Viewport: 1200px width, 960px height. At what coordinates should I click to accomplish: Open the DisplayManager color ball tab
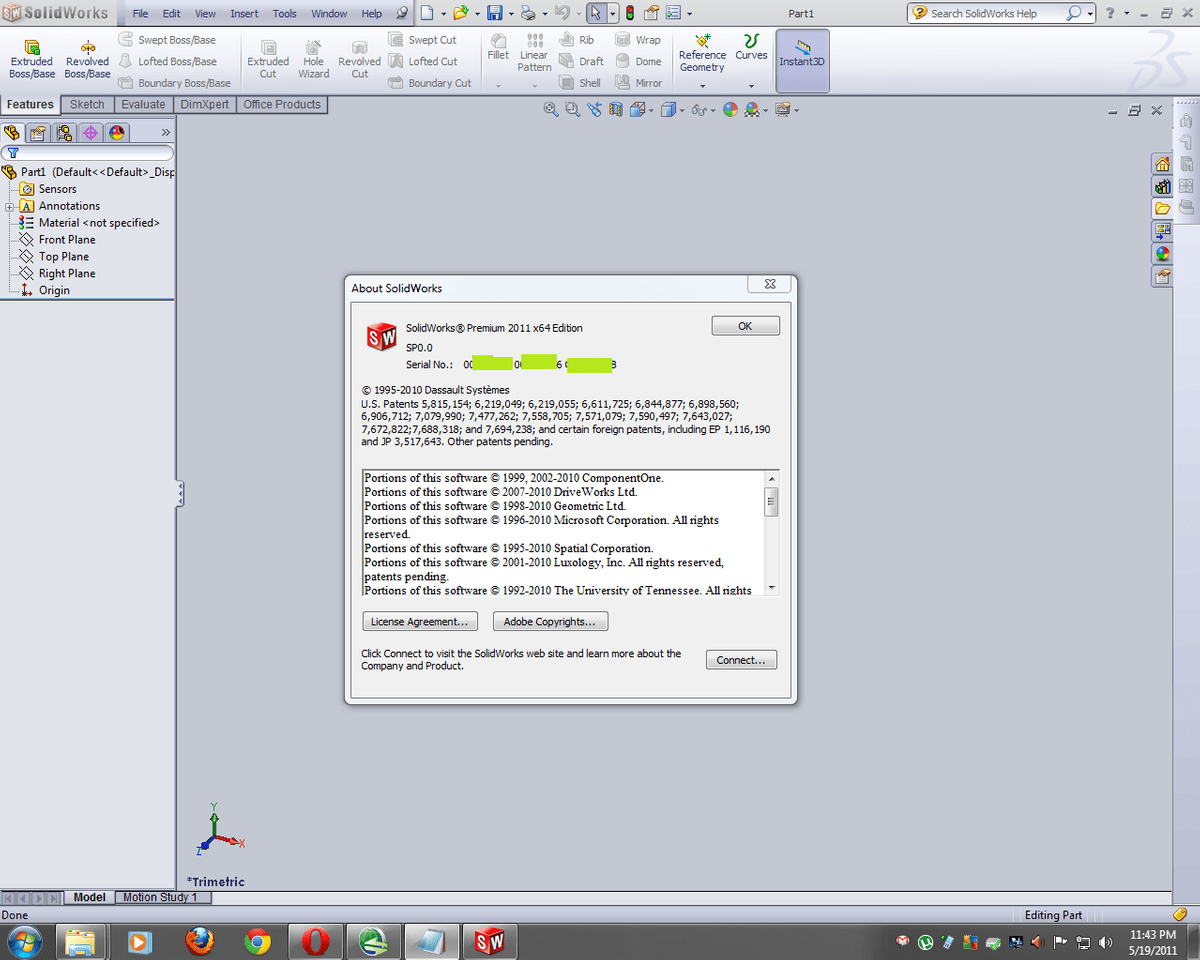(x=116, y=132)
